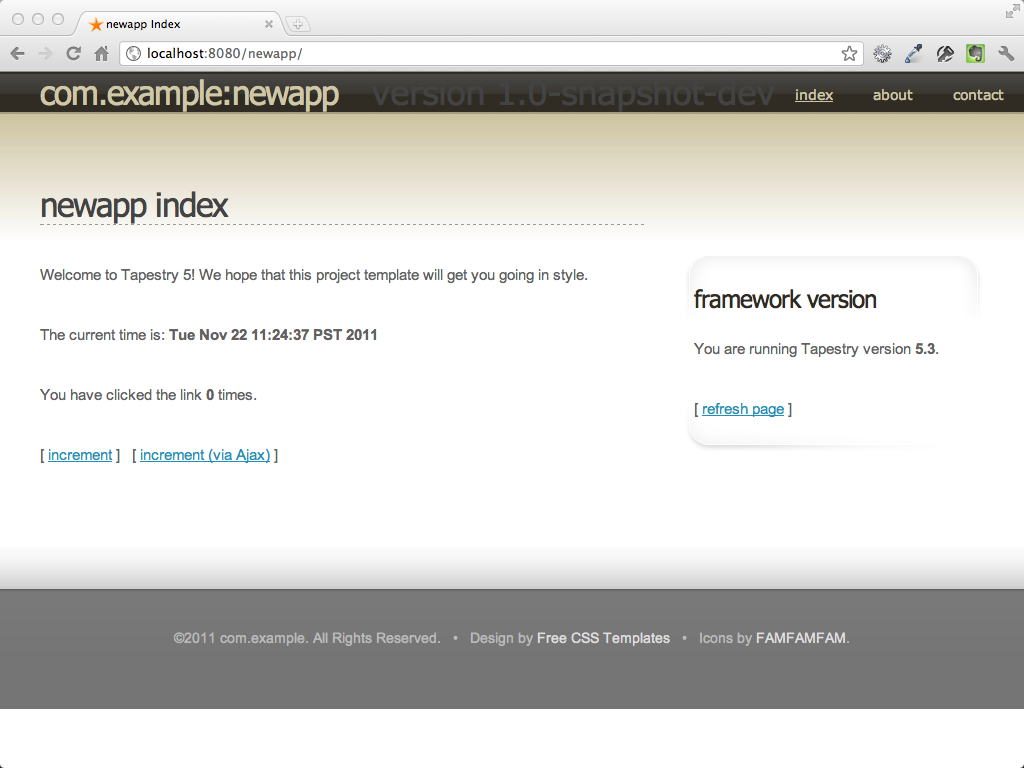Open a new tab with the plus button
The width and height of the screenshot is (1024, 768).
tap(298, 24)
